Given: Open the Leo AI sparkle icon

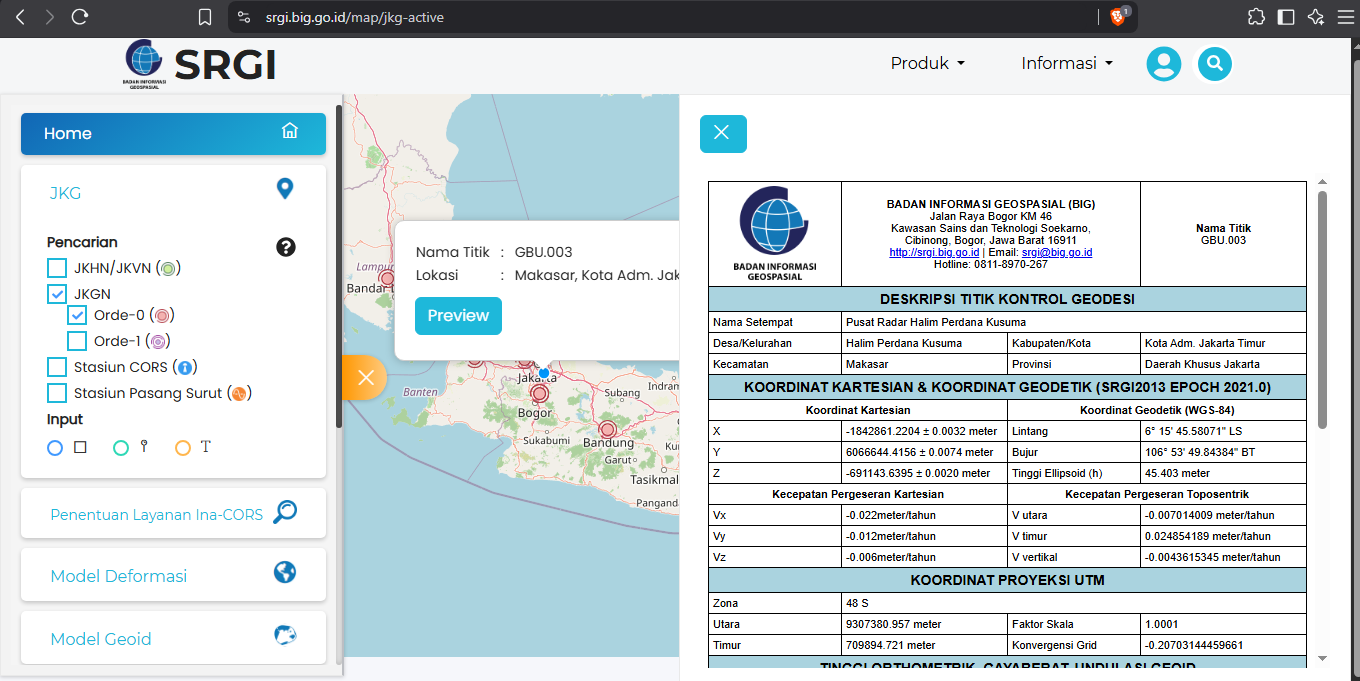Looking at the screenshot, I should coord(1316,17).
